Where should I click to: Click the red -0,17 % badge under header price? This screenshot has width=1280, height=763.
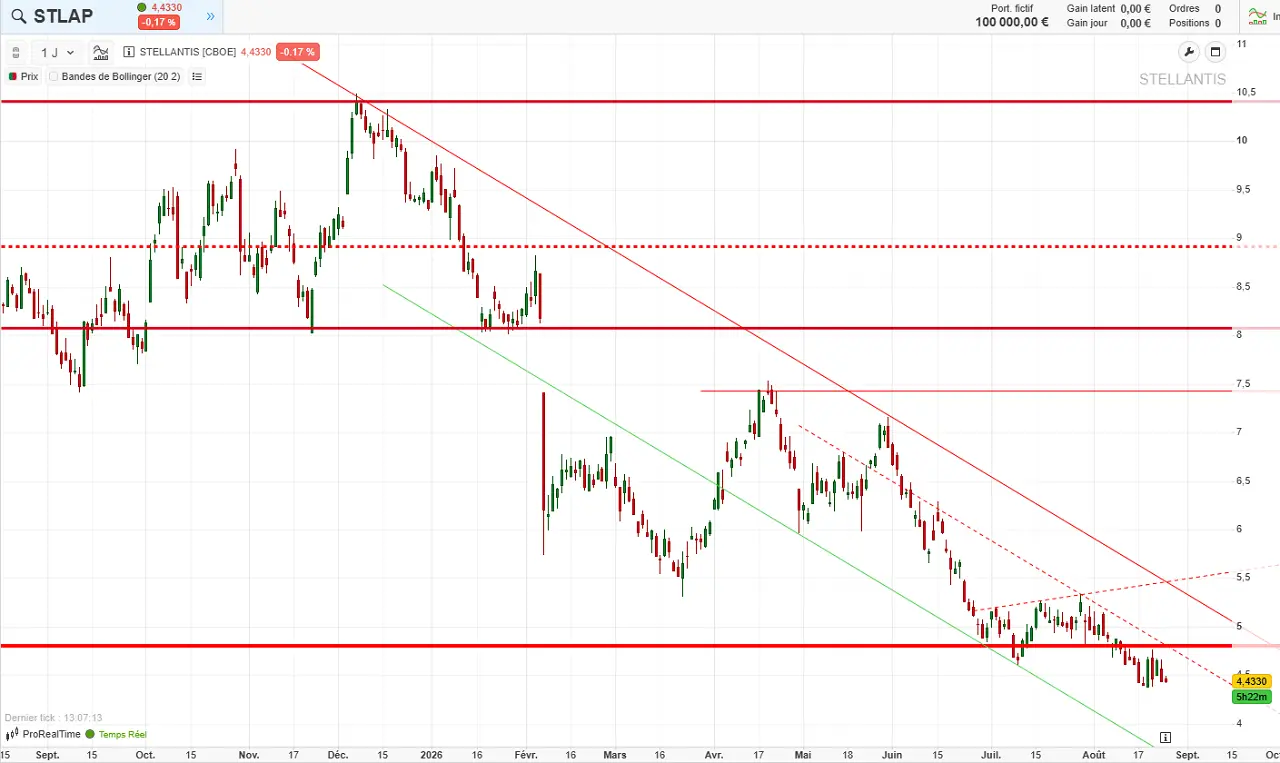tap(159, 22)
